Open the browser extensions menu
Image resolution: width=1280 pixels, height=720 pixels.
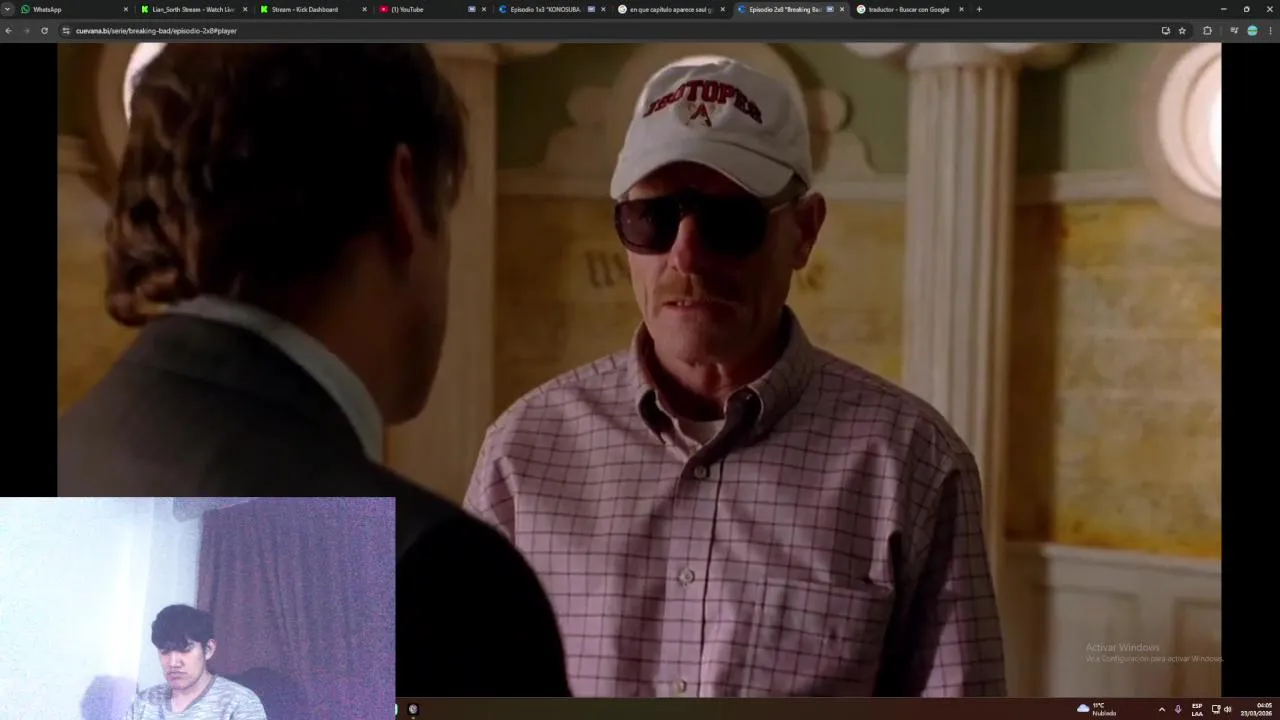1207,31
